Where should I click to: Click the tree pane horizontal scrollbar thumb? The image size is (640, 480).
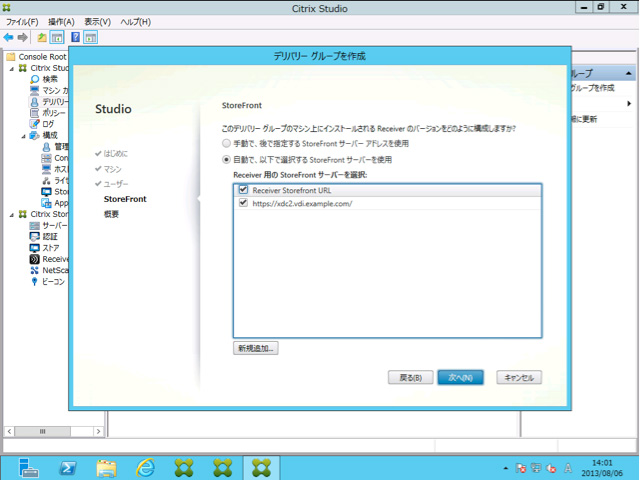pyautogui.click(x=42, y=431)
